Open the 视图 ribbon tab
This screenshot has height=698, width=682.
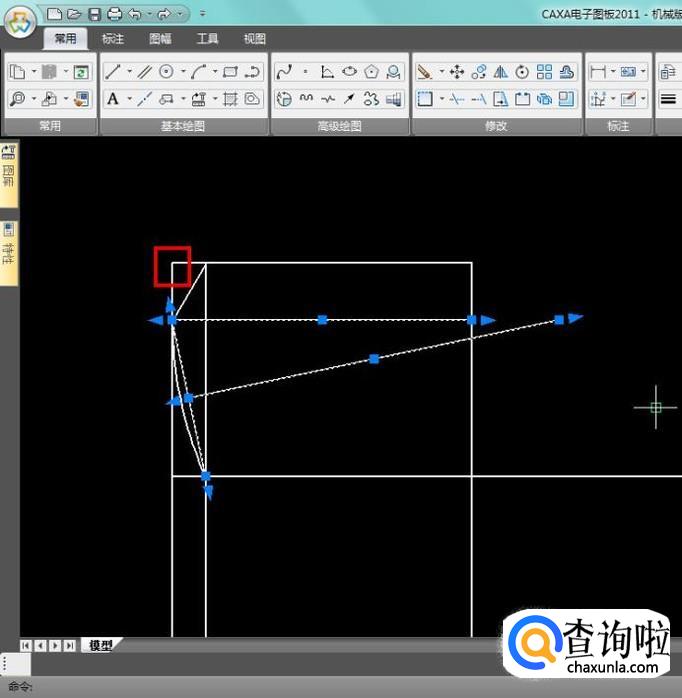coord(255,39)
